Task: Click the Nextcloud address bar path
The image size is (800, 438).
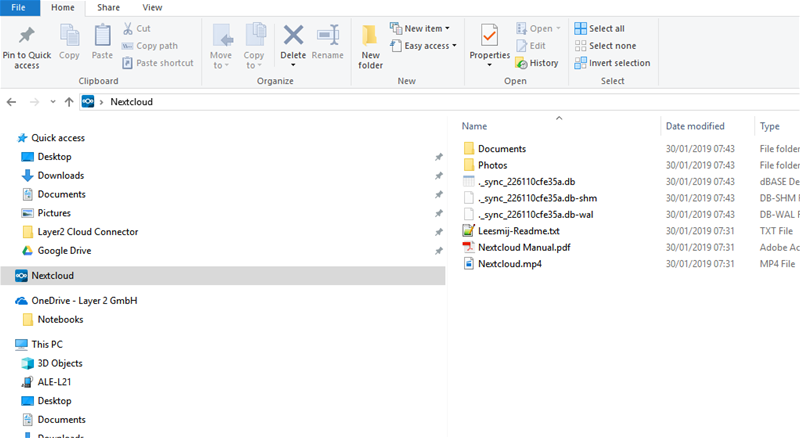Action: [131, 102]
